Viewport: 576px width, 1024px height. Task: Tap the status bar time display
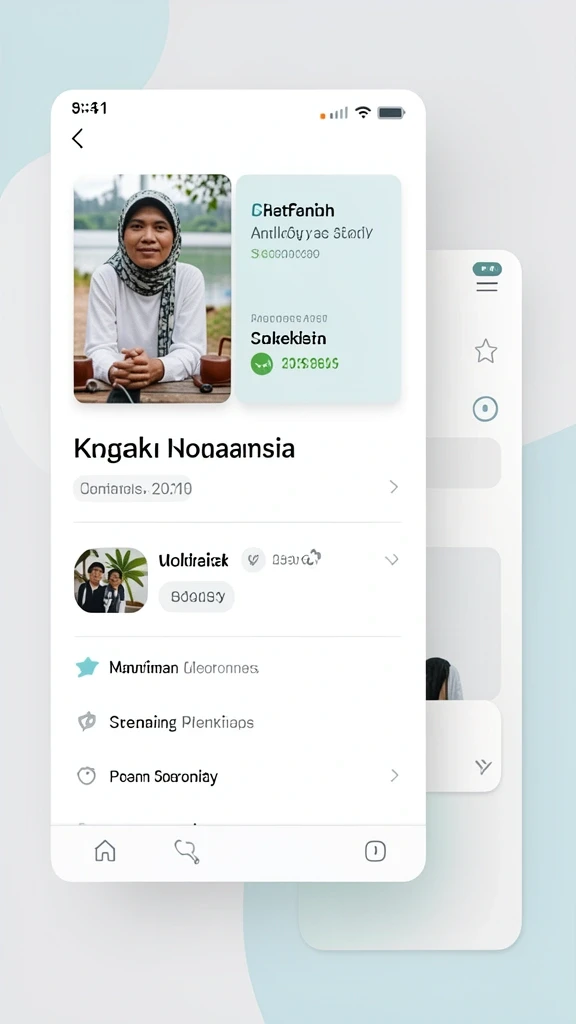[89, 108]
